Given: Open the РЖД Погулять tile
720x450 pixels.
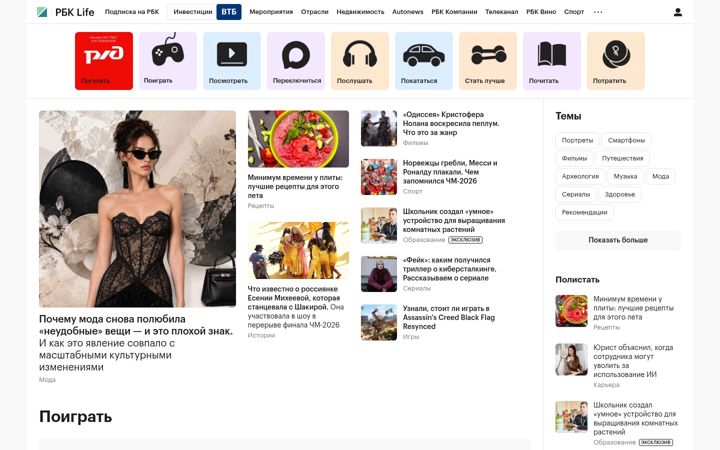Looking at the screenshot, I should tap(104, 61).
